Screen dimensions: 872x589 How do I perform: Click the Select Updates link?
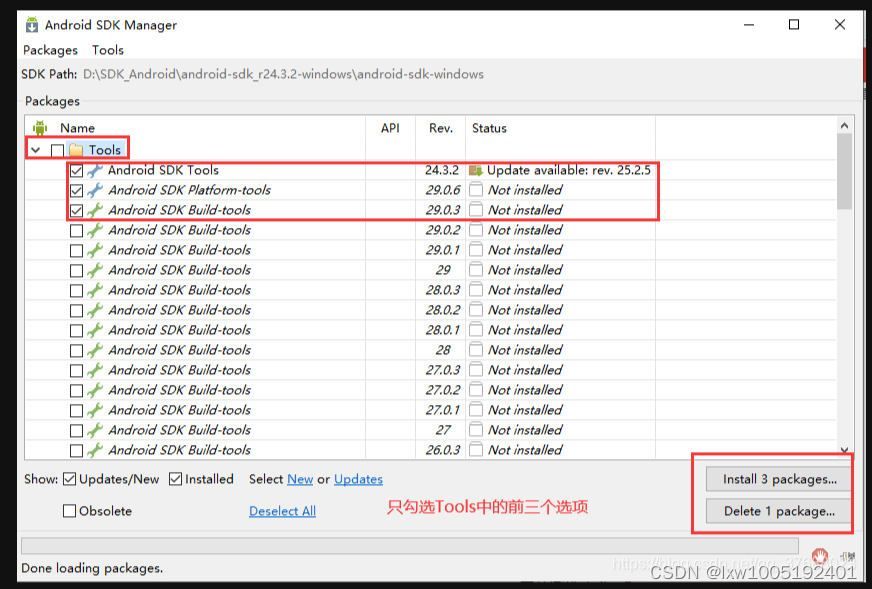358,479
